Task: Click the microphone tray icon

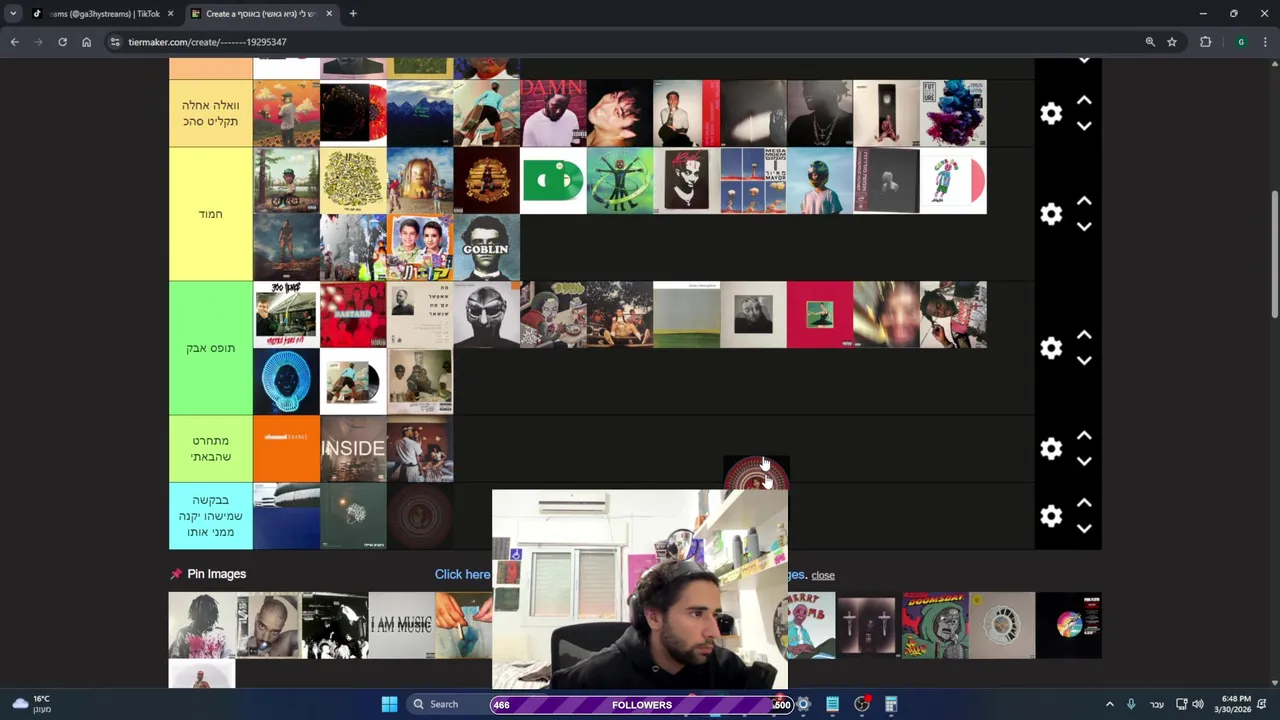Action: coord(1131,704)
